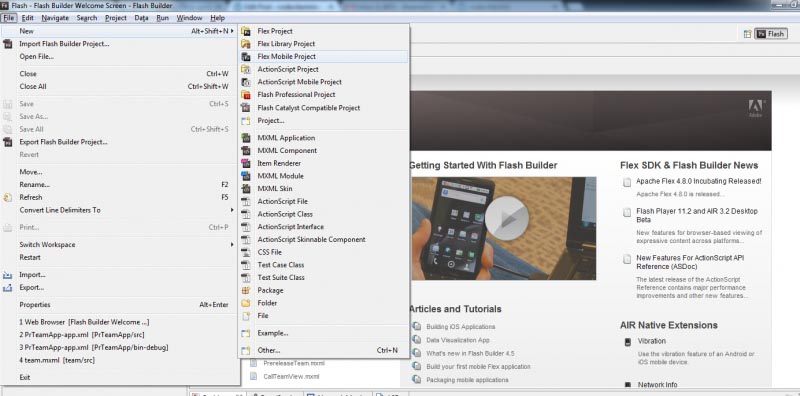Open the Vibration native extension link
Viewport: 800px width, 396px height.
[652, 341]
